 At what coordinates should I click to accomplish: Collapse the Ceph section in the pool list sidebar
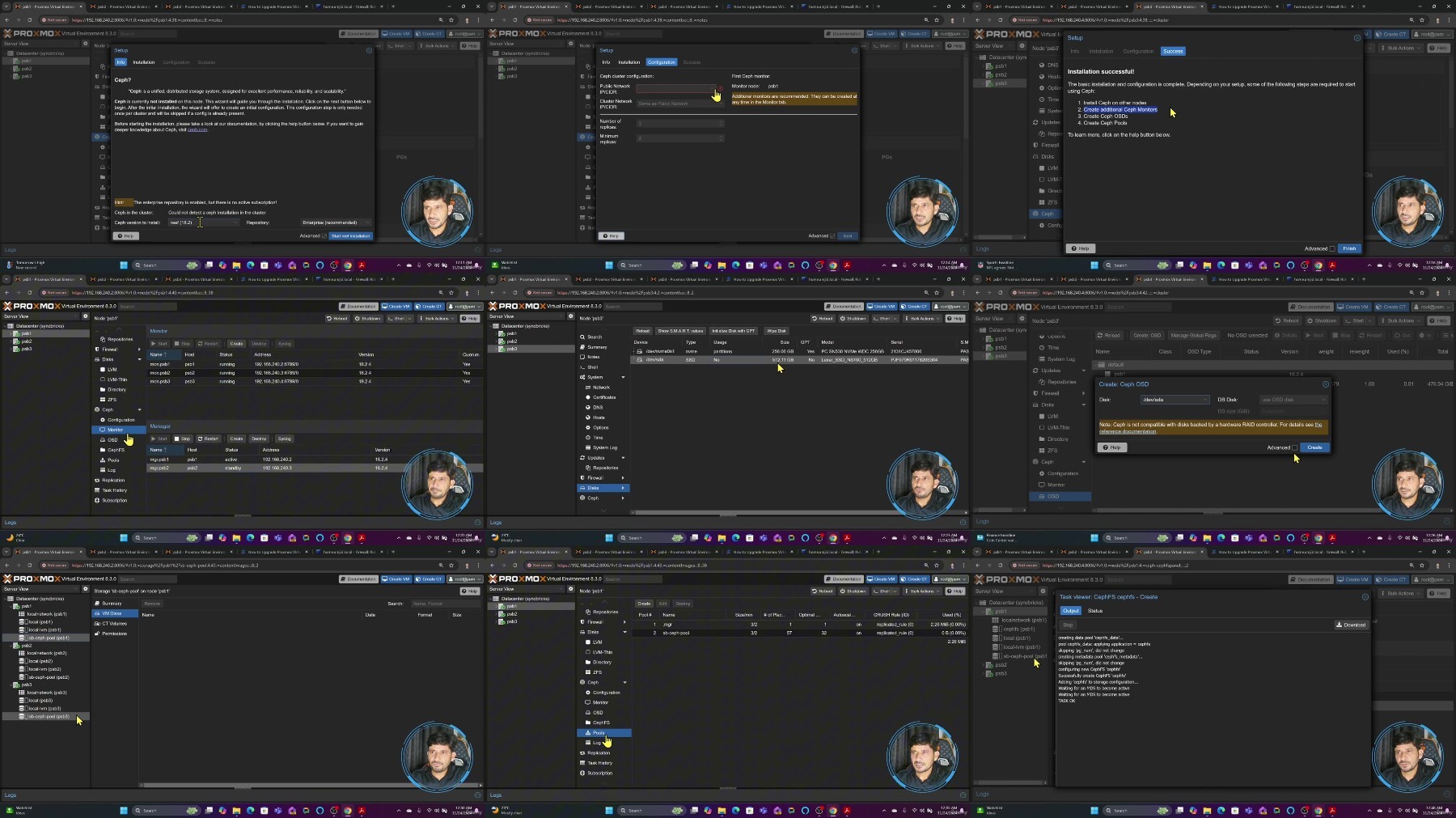(x=624, y=682)
